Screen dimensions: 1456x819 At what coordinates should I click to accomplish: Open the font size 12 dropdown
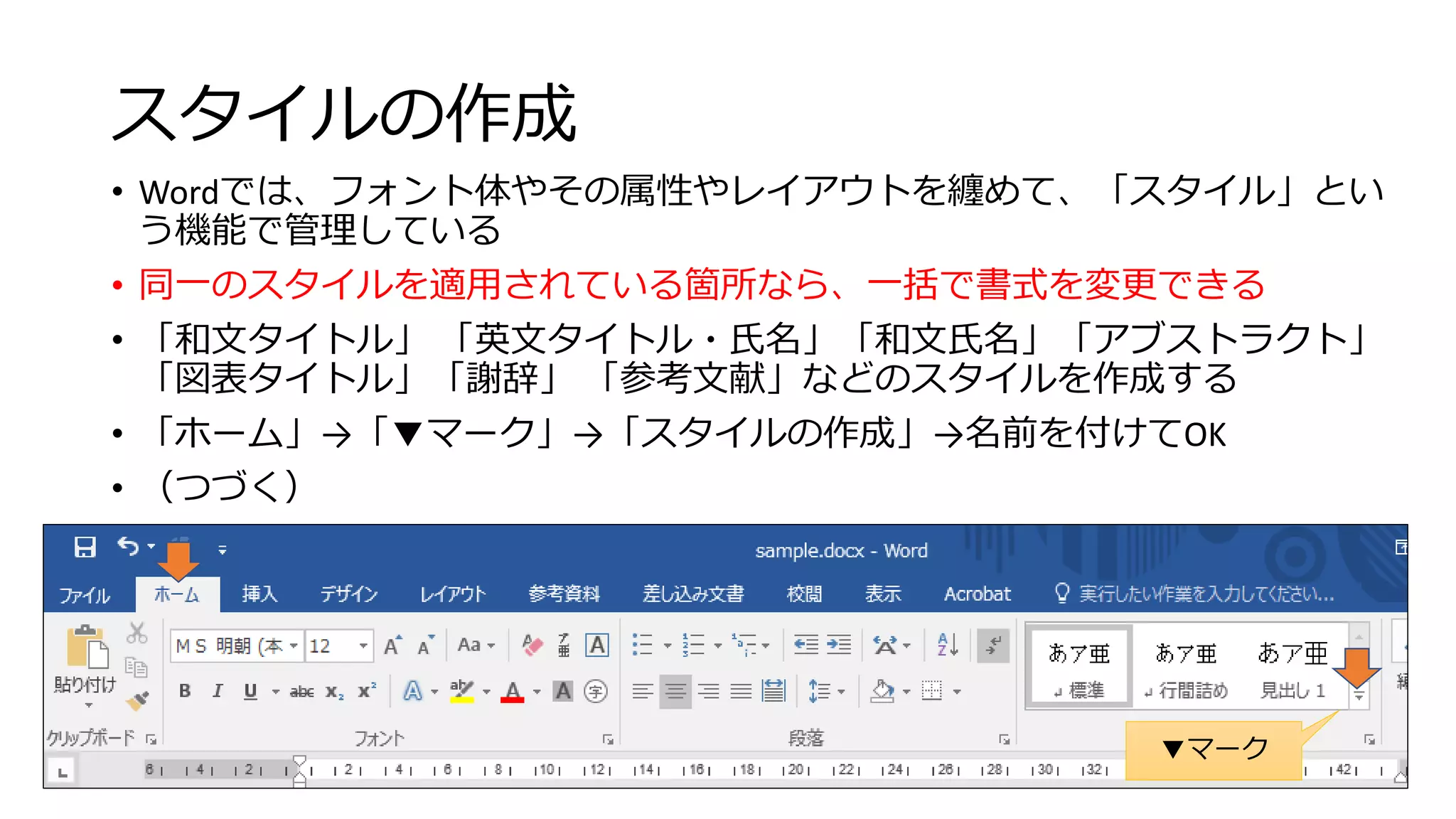click(x=363, y=646)
